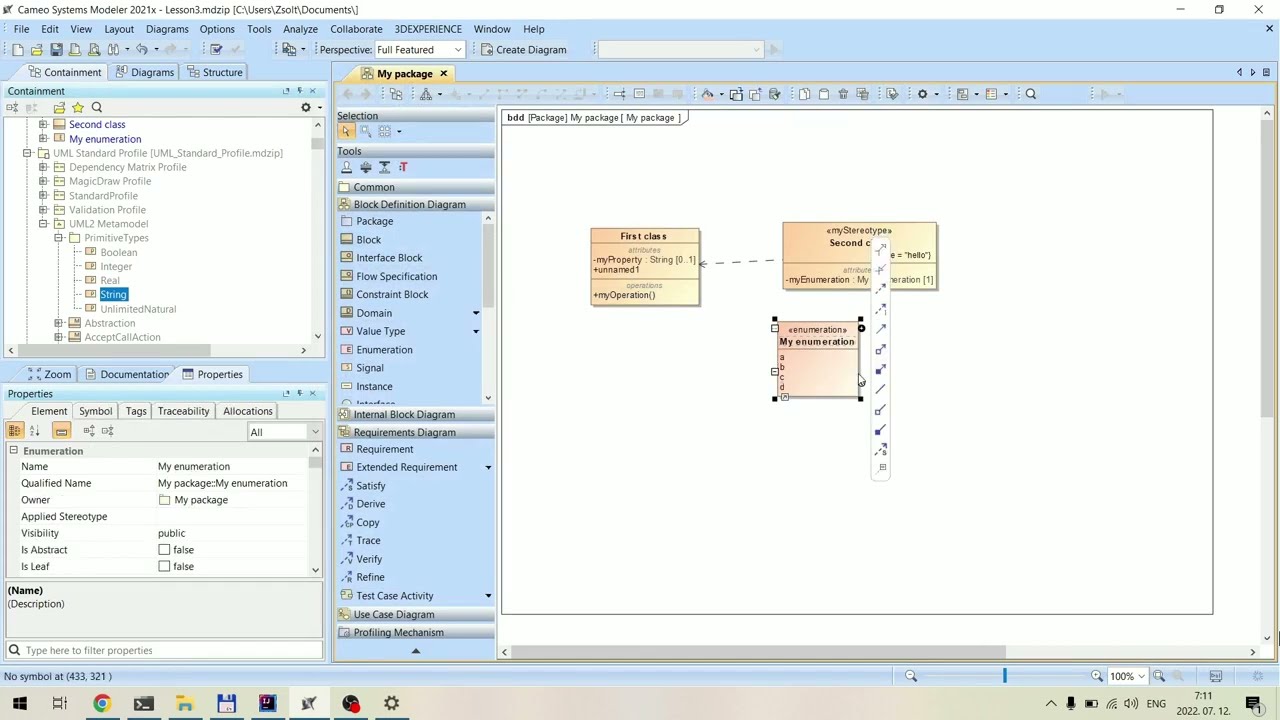Click the Tags properties button
1280x720 pixels.
pos(136,411)
